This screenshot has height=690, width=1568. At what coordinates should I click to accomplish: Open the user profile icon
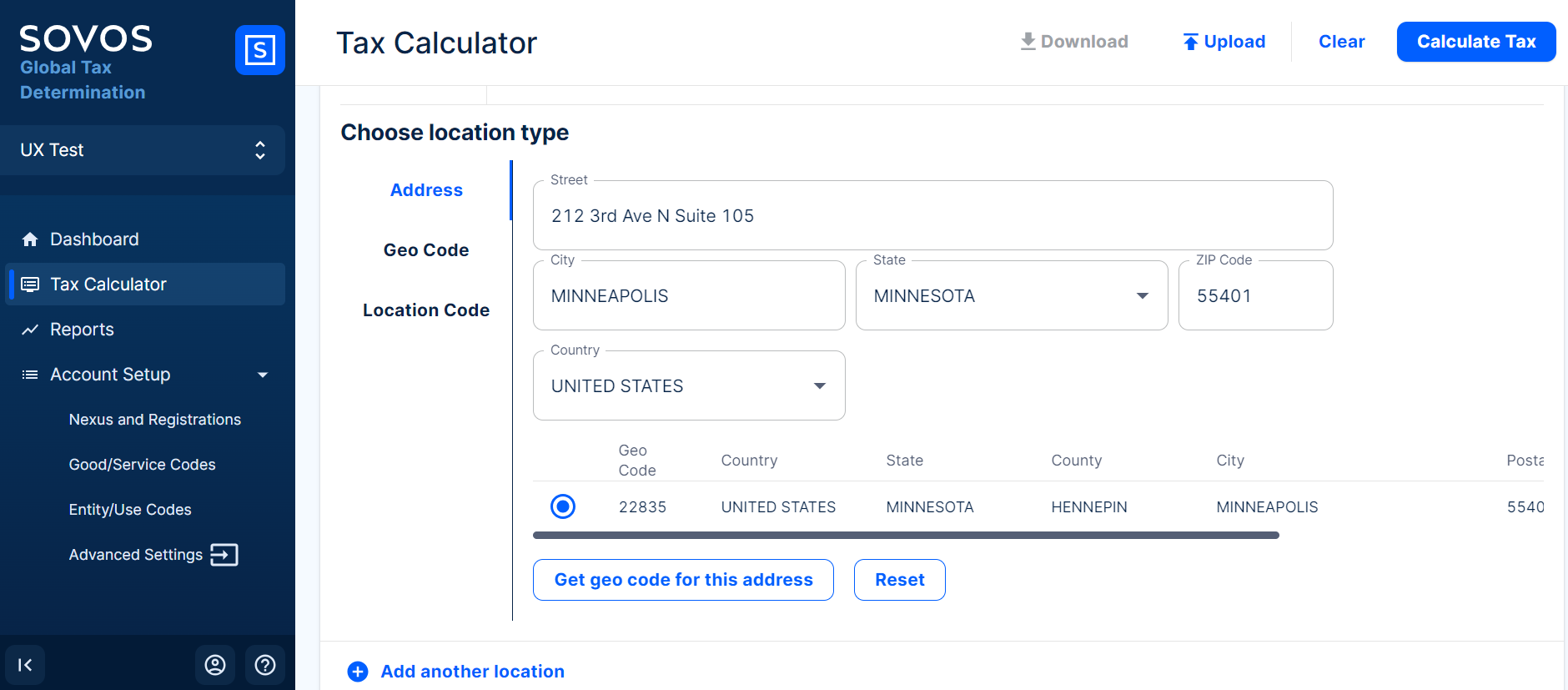point(215,665)
